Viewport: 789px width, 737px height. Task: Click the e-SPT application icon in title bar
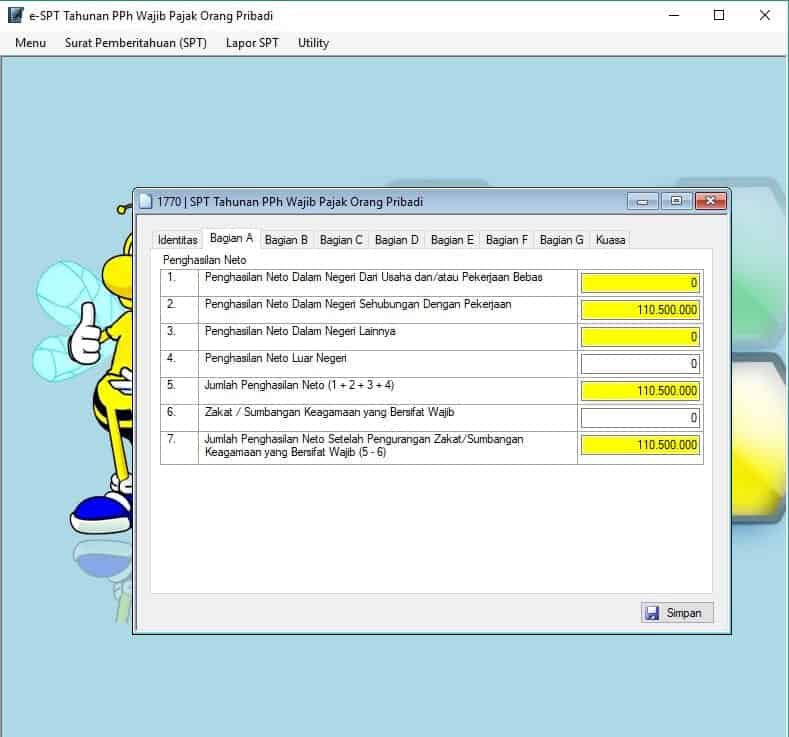pos(15,16)
